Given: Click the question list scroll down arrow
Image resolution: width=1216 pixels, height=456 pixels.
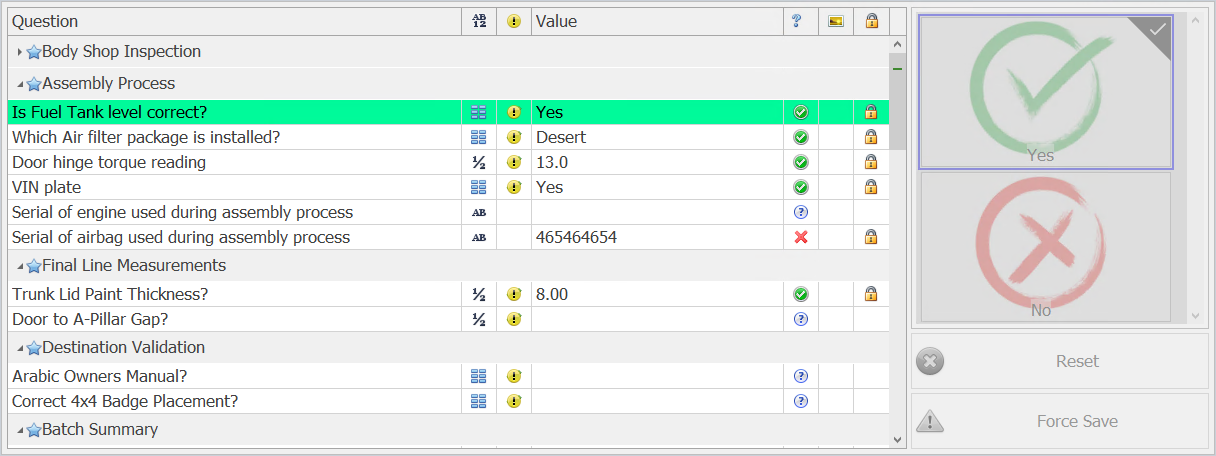Looking at the screenshot, I should coord(897,439).
